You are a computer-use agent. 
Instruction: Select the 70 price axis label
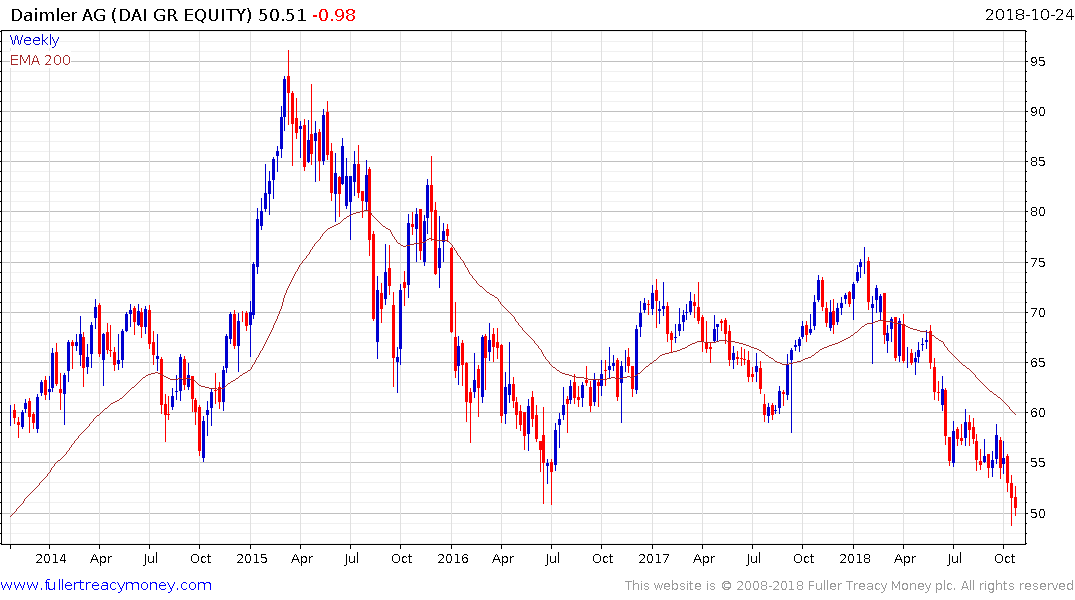(1037, 313)
